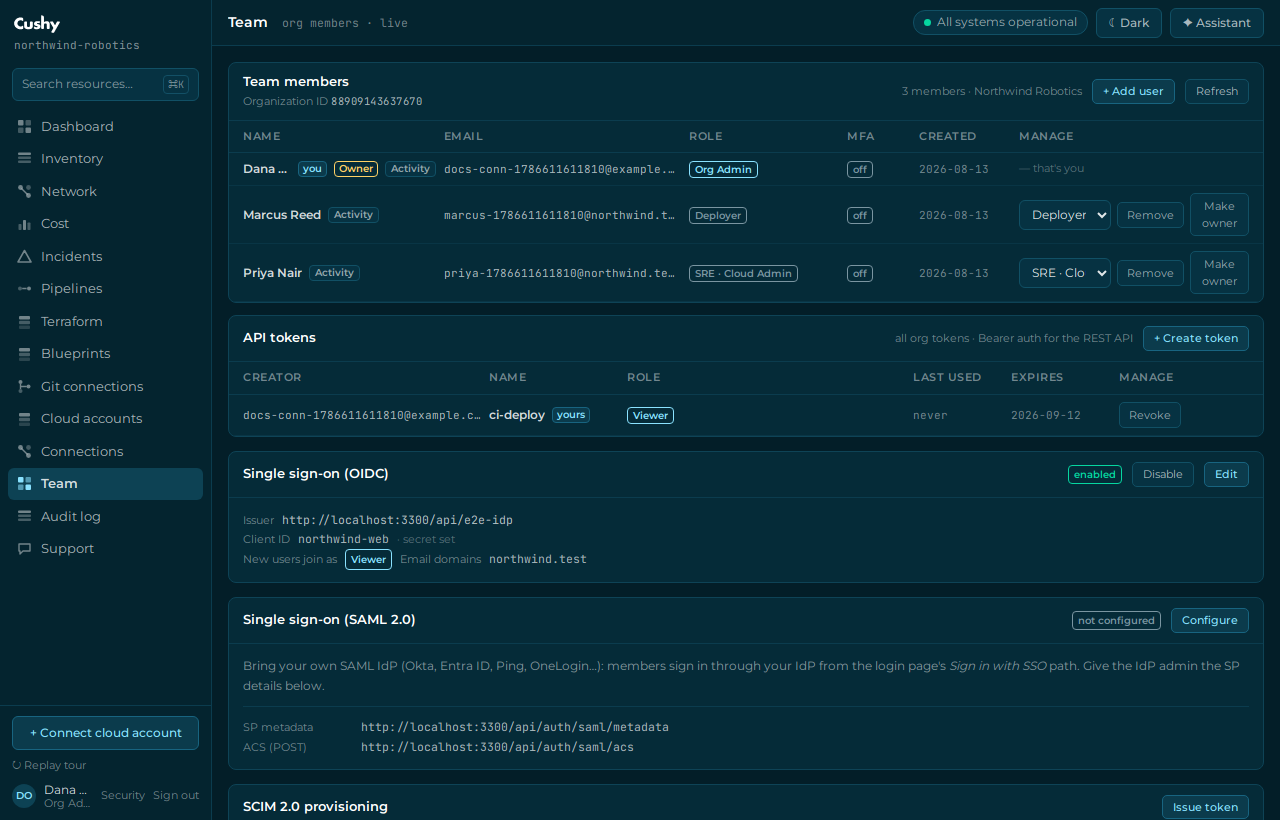The height and width of the screenshot is (820, 1280).
Task: Click the Inventory list icon
Action: [x=25, y=158]
